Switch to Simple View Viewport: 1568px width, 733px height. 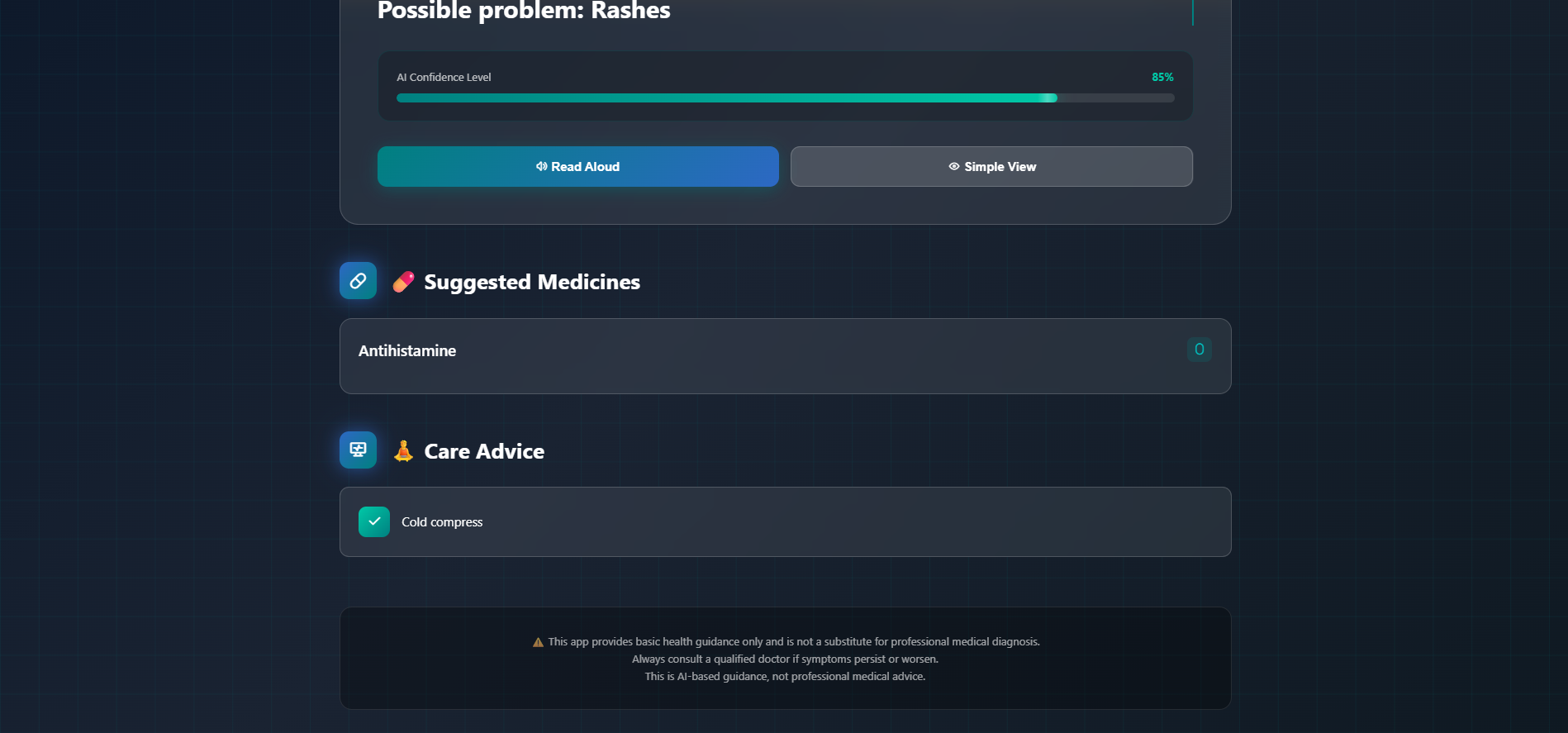click(991, 167)
